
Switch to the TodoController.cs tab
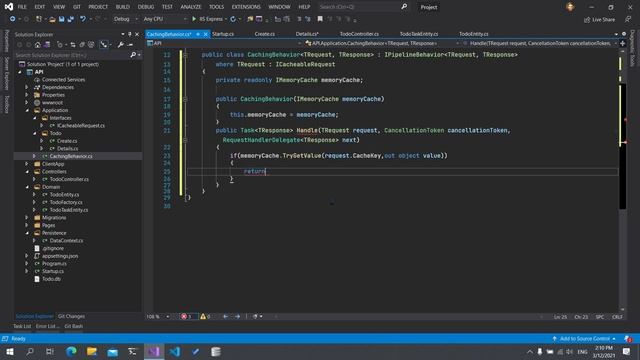[359, 34]
